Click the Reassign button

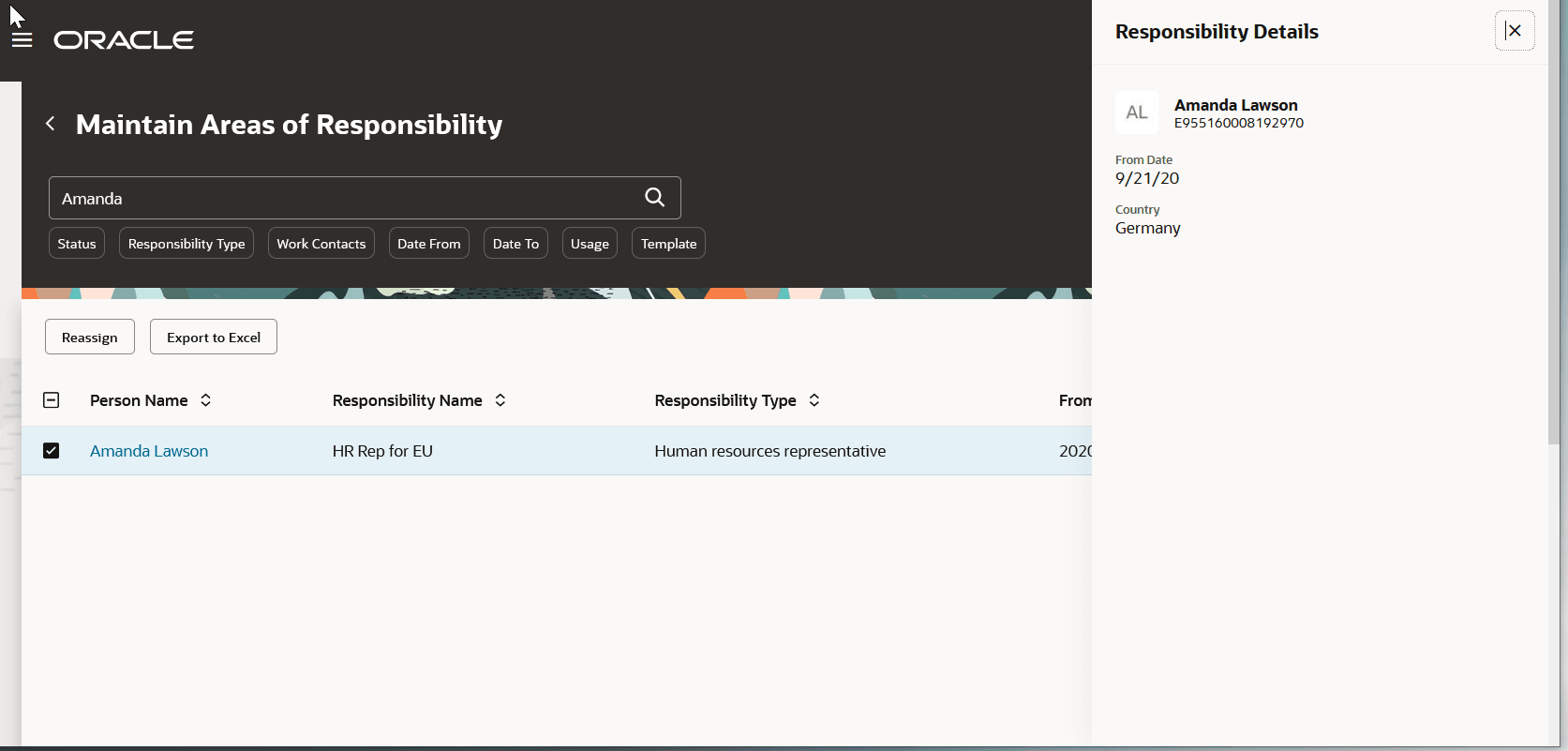(90, 337)
